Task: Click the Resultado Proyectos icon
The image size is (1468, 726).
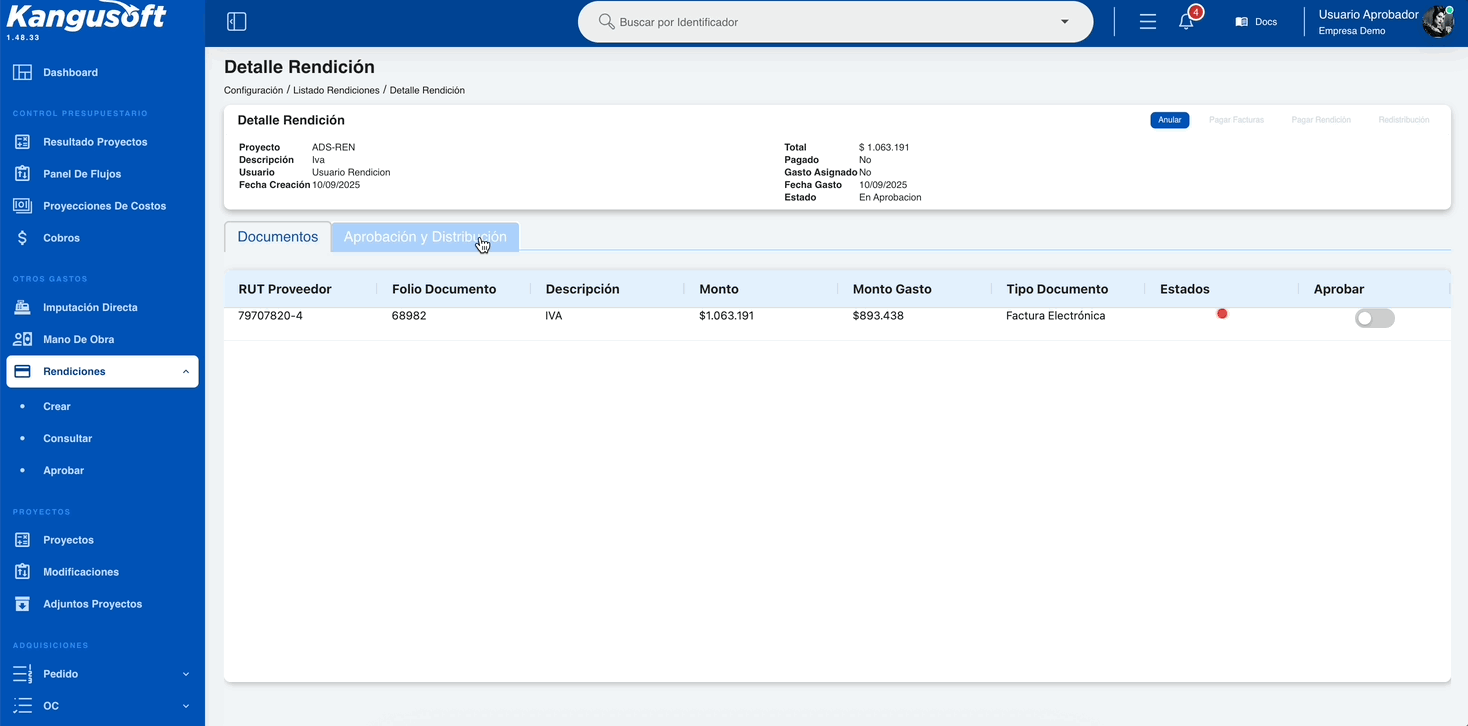Action: tap(22, 142)
